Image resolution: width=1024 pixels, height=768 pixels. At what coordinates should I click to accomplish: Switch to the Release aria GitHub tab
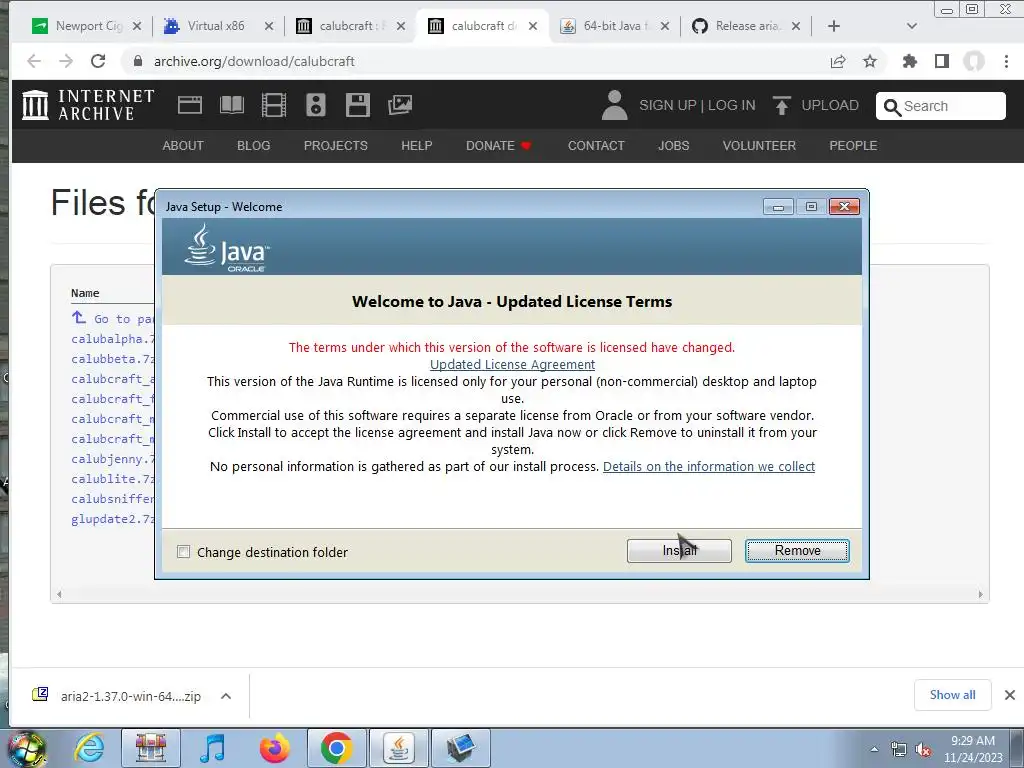pyautogui.click(x=747, y=26)
